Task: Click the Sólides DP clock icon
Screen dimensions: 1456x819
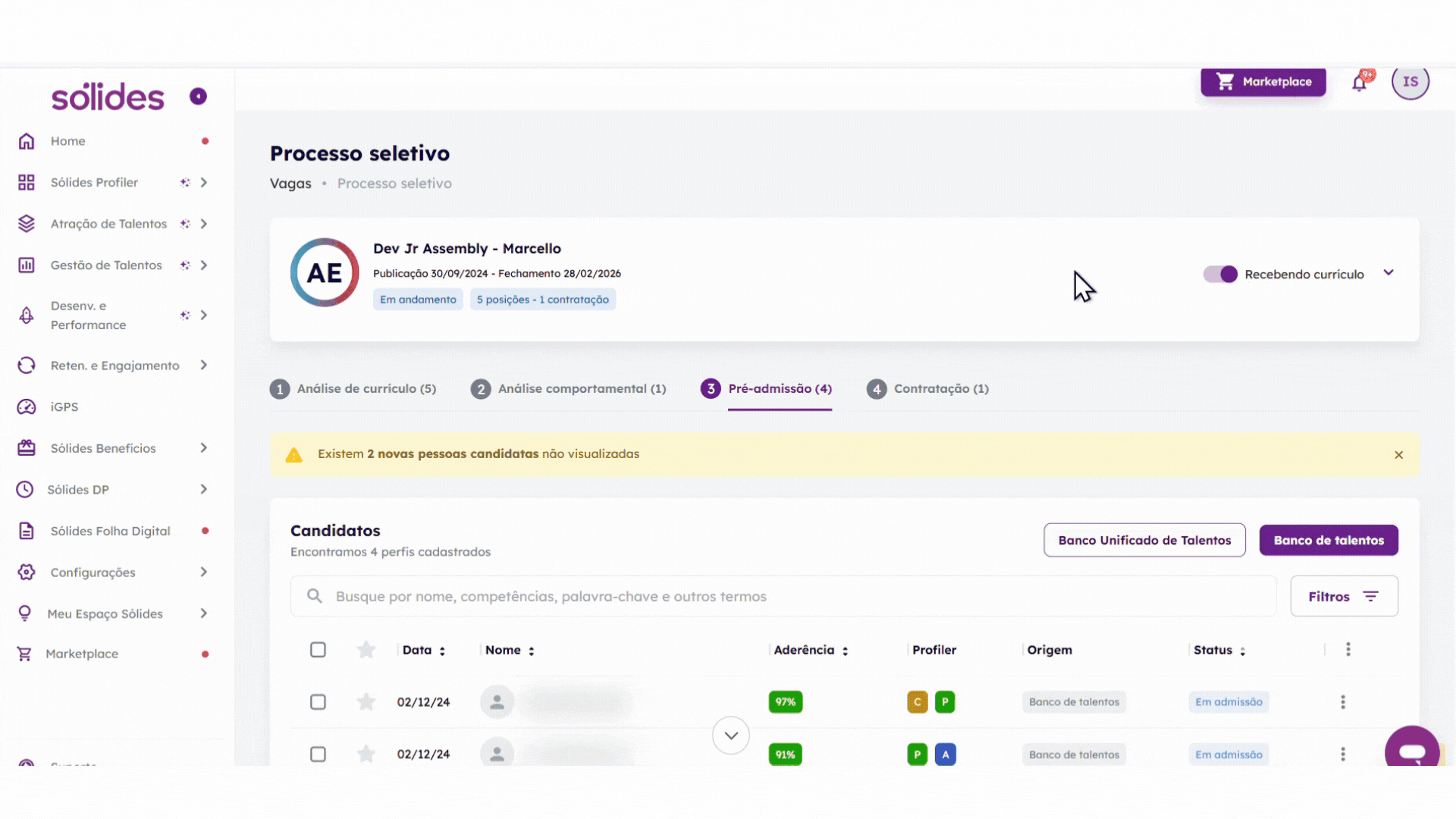Action: (x=25, y=490)
